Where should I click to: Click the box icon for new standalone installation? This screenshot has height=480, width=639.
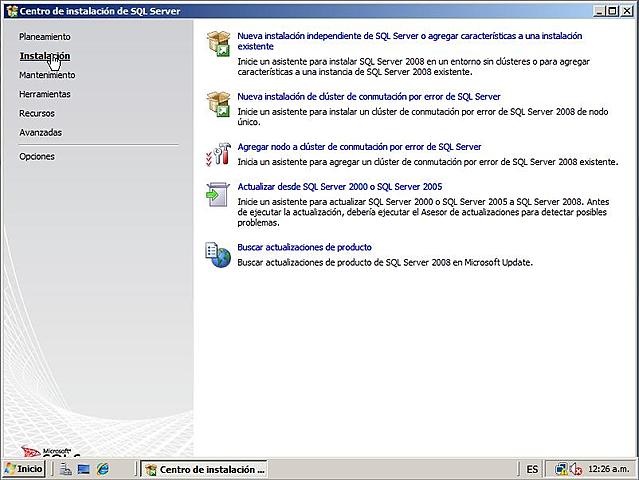(x=219, y=44)
